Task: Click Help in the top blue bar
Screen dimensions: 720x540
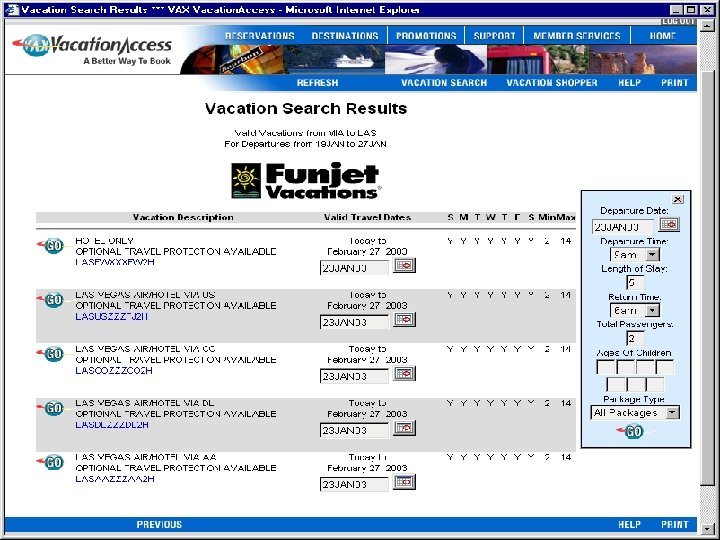Action: [630, 83]
